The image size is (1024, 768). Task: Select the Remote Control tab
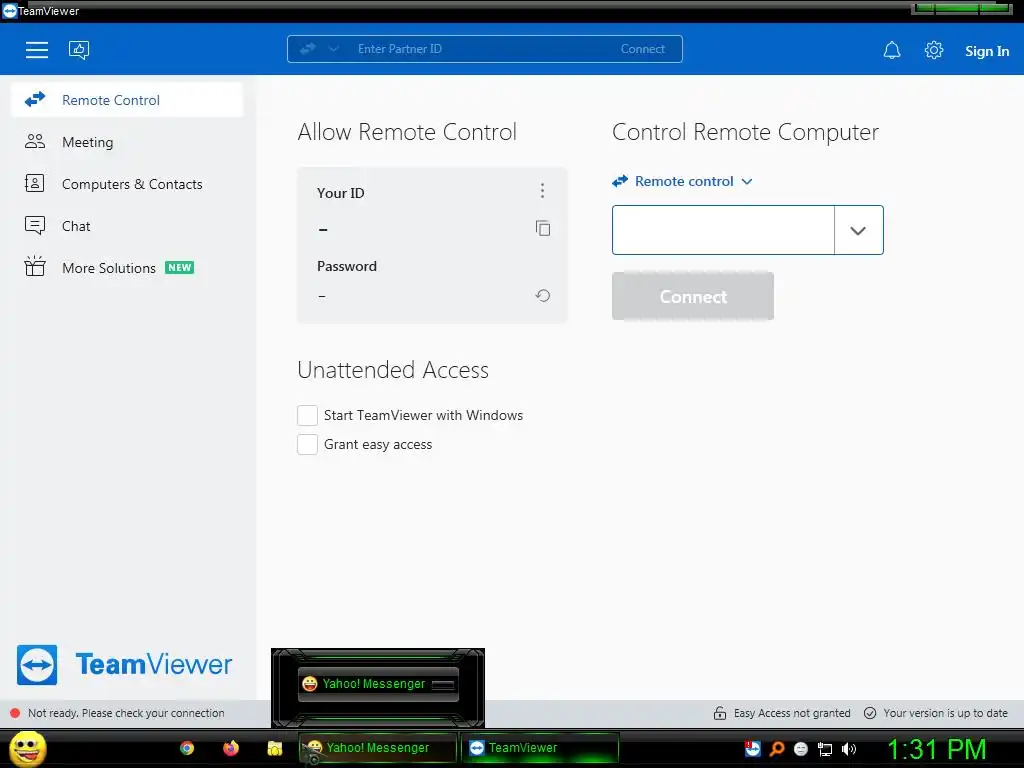[x=127, y=100]
